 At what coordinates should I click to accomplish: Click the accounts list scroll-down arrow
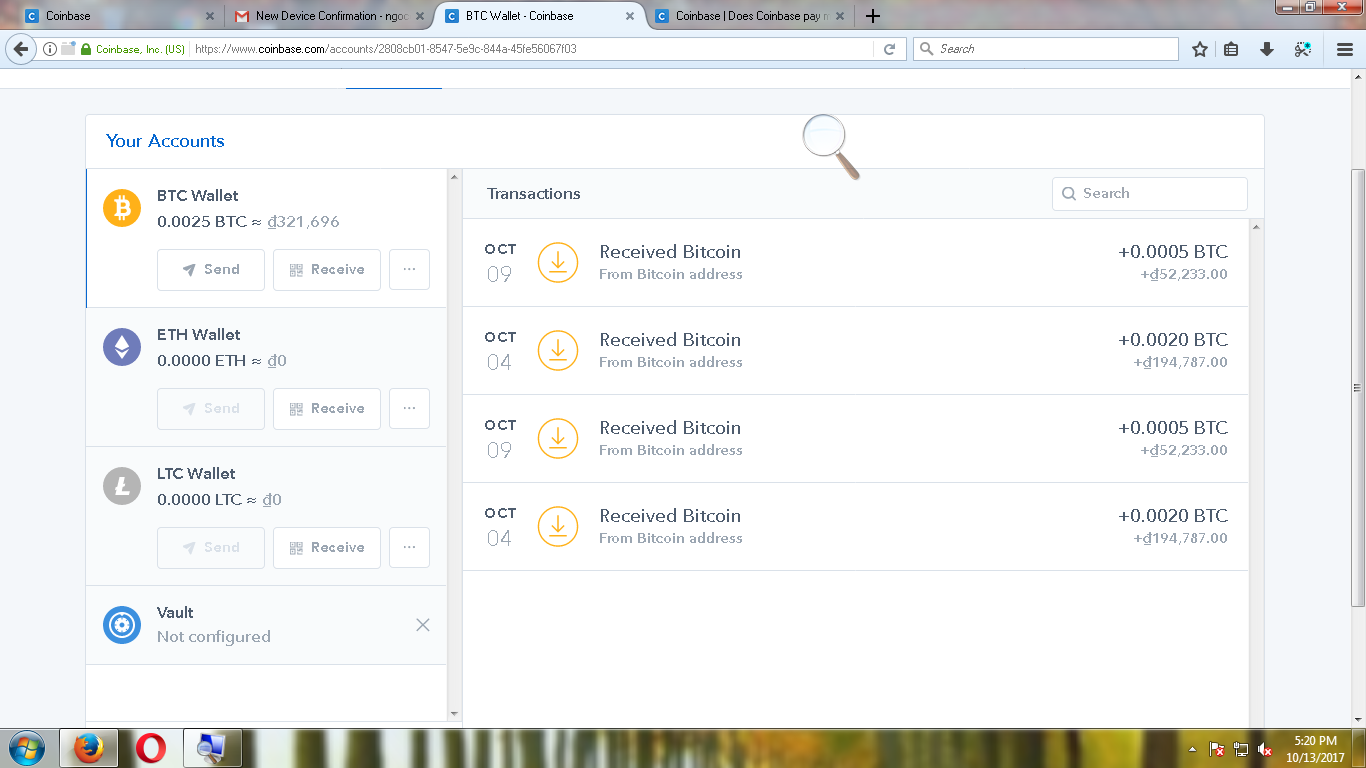tap(455, 714)
